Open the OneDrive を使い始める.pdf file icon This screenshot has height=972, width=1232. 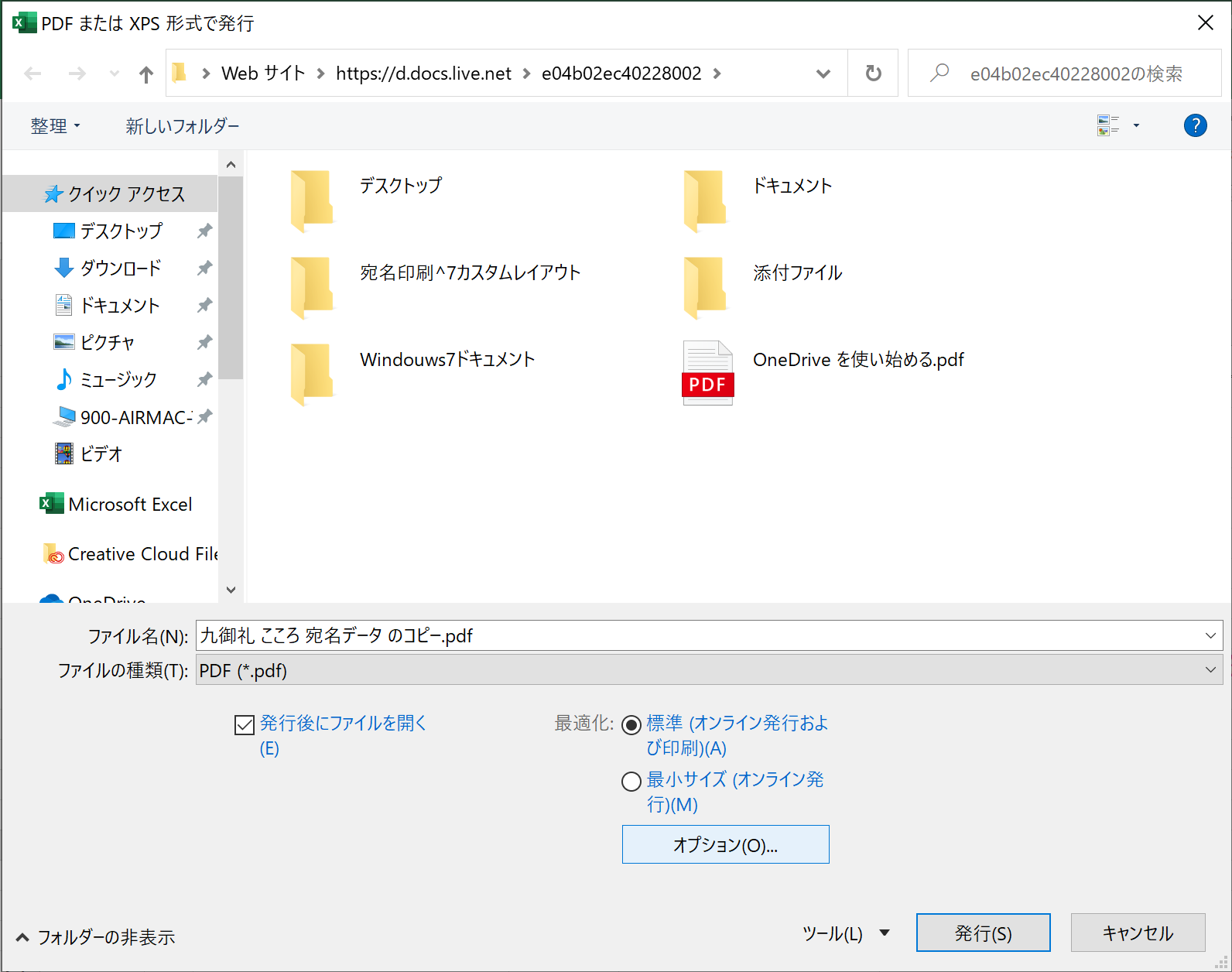tap(707, 373)
